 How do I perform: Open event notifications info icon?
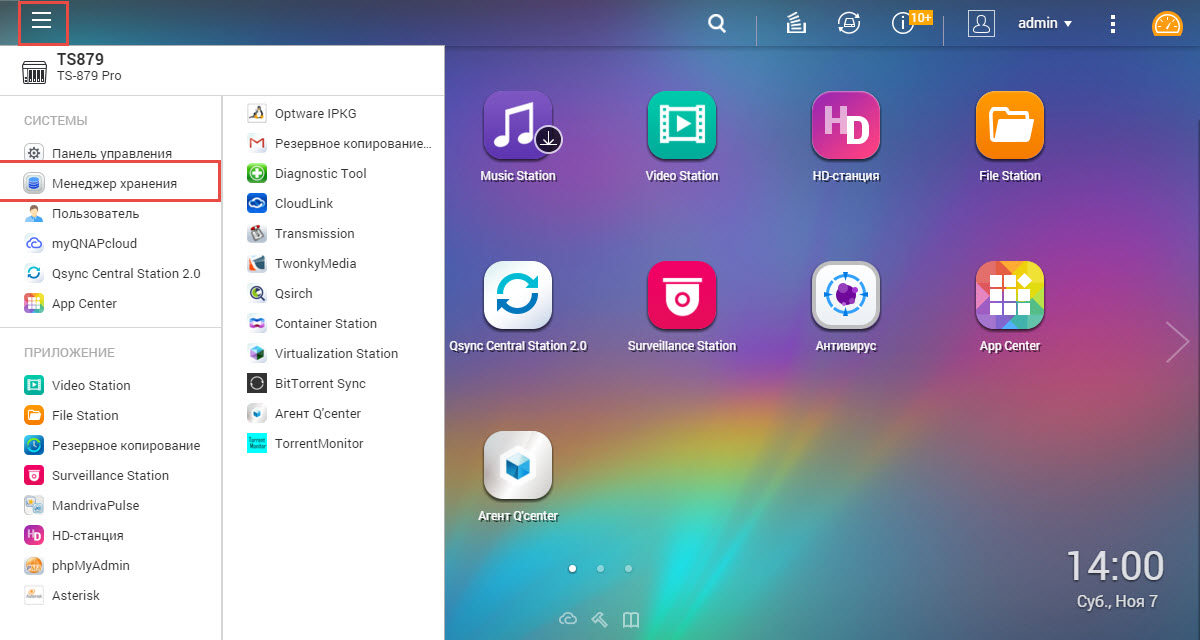pyautogui.click(x=902, y=23)
